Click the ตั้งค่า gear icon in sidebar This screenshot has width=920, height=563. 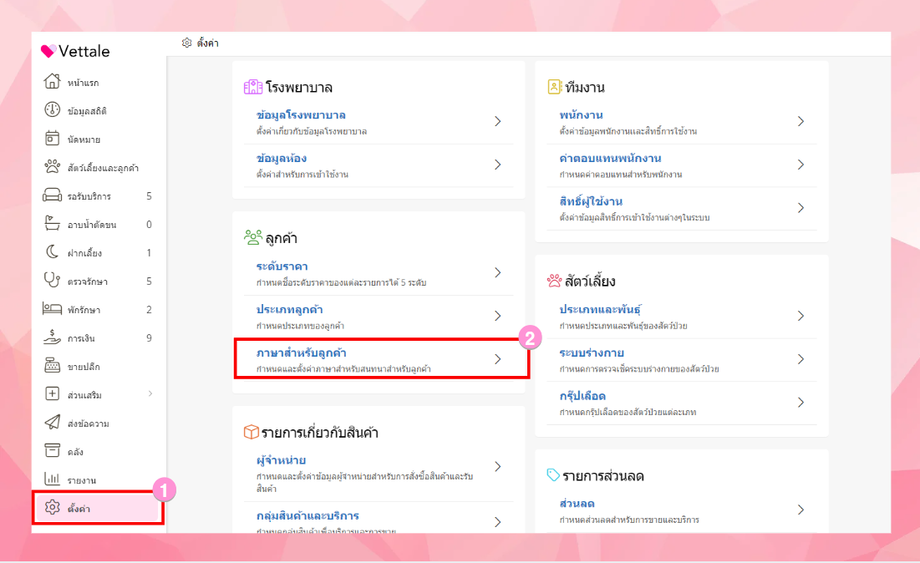tap(52, 507)
